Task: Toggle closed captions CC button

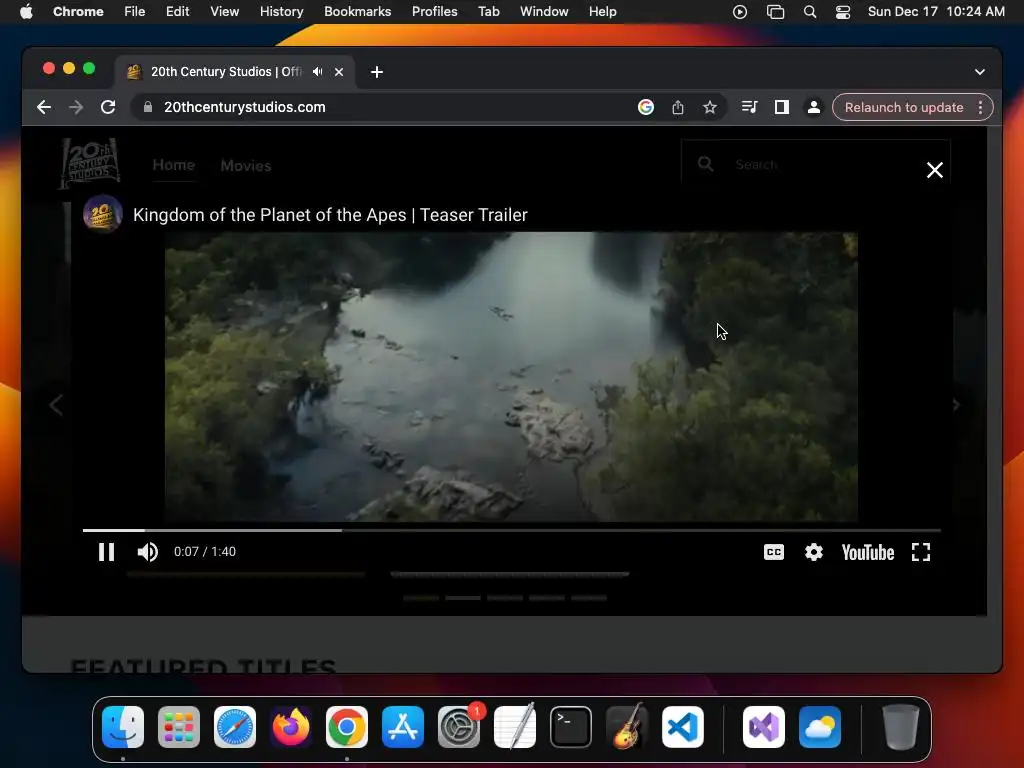Action: coord(774,552)
